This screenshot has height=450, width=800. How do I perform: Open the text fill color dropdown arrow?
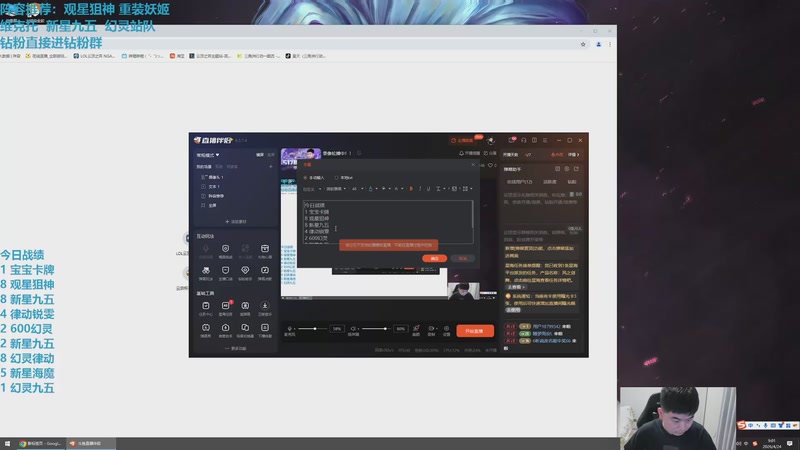coord(377,189)
